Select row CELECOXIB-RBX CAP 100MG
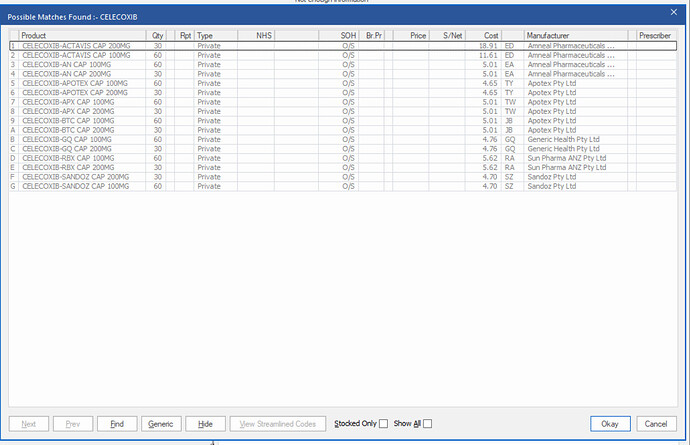The width and height of the screenshot is (690, 445). (343, 158)
